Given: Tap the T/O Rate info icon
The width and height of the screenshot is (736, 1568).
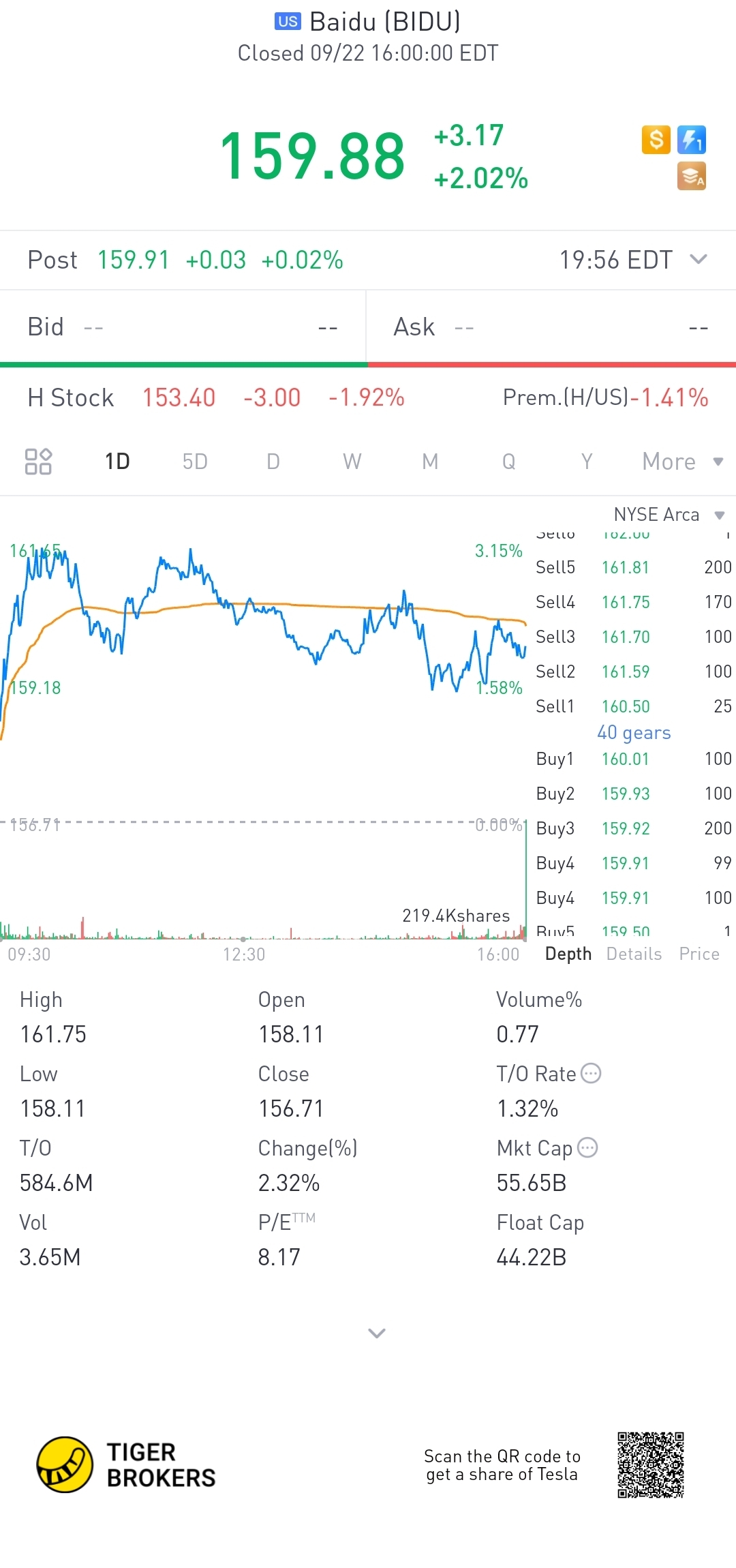Looking at the screenshot, I should pyautogui.click(x=591, y=1074).
